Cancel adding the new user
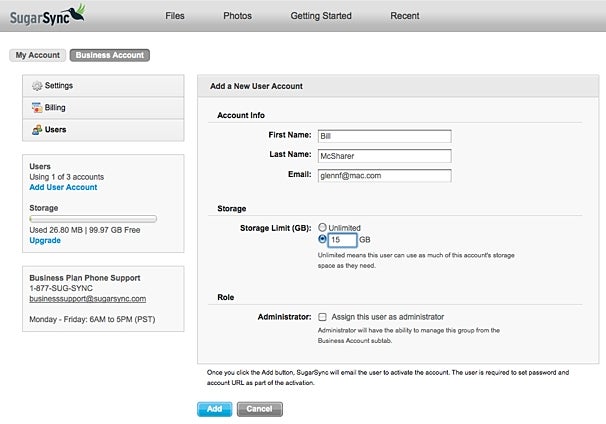 [x=260, y=409]
